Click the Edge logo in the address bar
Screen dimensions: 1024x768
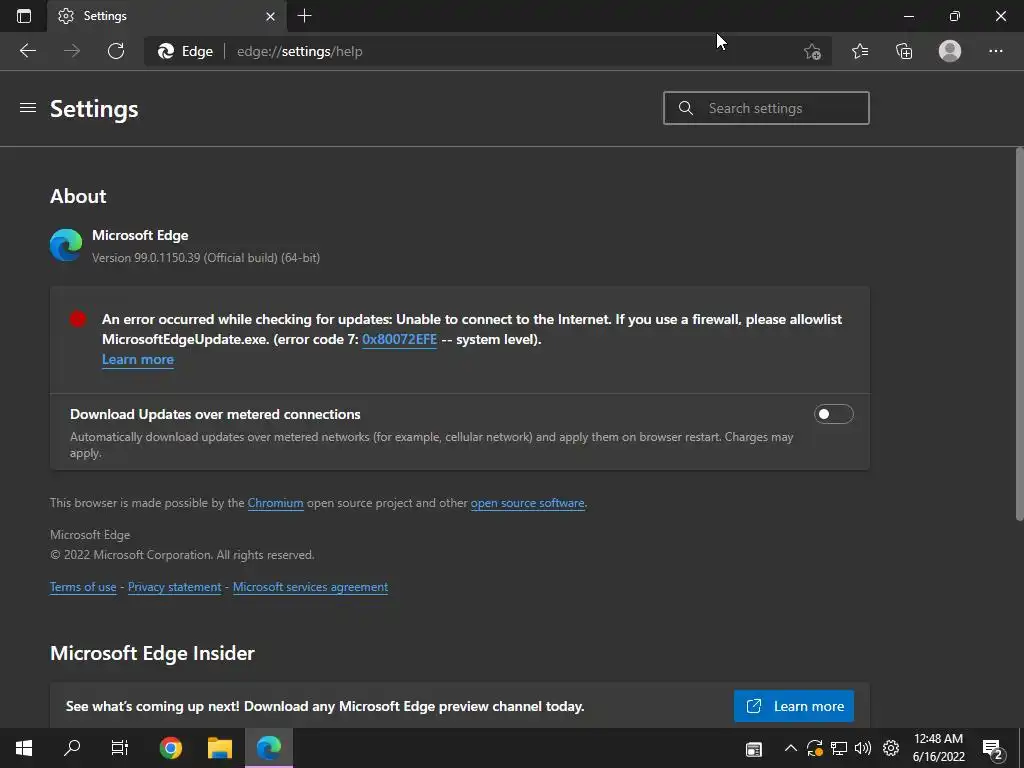click(x=166, y=51)
